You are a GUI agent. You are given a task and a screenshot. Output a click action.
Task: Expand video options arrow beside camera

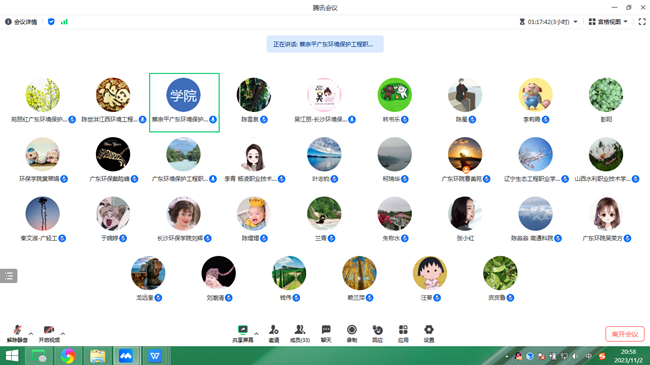click(x=63, y=333)
